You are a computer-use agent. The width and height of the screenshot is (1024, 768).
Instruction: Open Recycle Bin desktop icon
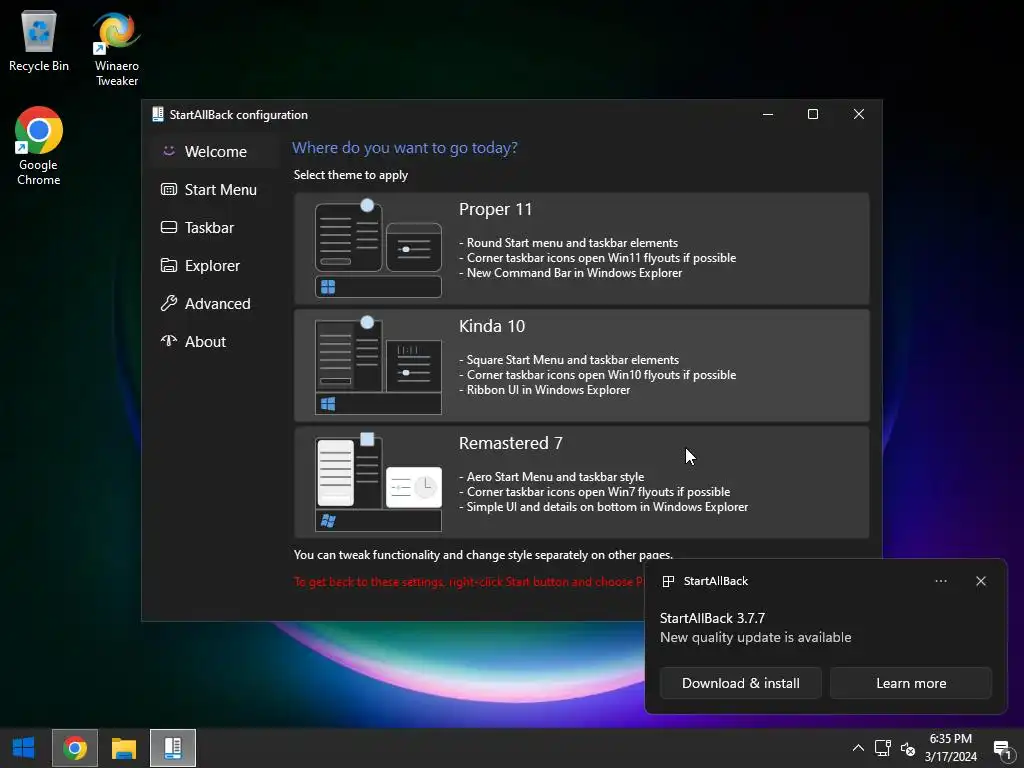coord(39,40)
